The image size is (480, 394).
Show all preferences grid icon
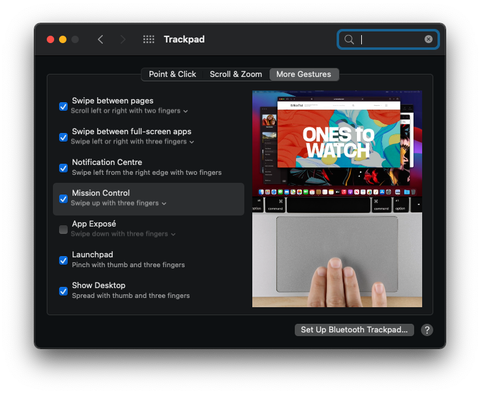[x=149, y=39]
